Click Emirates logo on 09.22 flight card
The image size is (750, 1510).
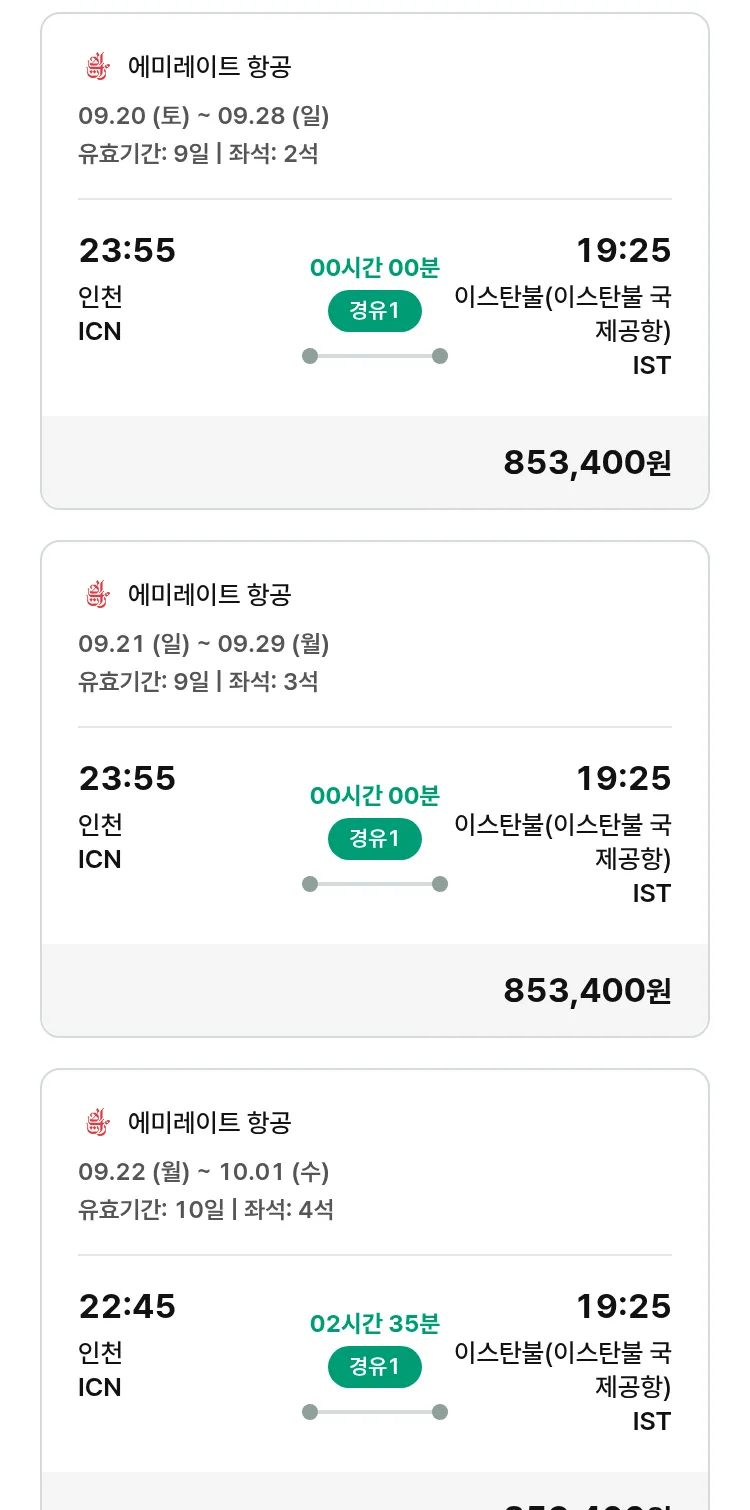coord(97,1123)
